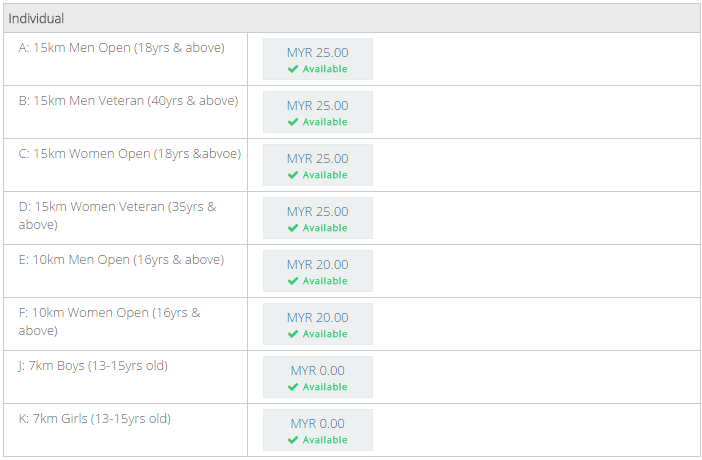Click Available checkmark icon for 7km Boys
Image resolution: width=702 pixels, height=460 pixels.
click(293, 387)
